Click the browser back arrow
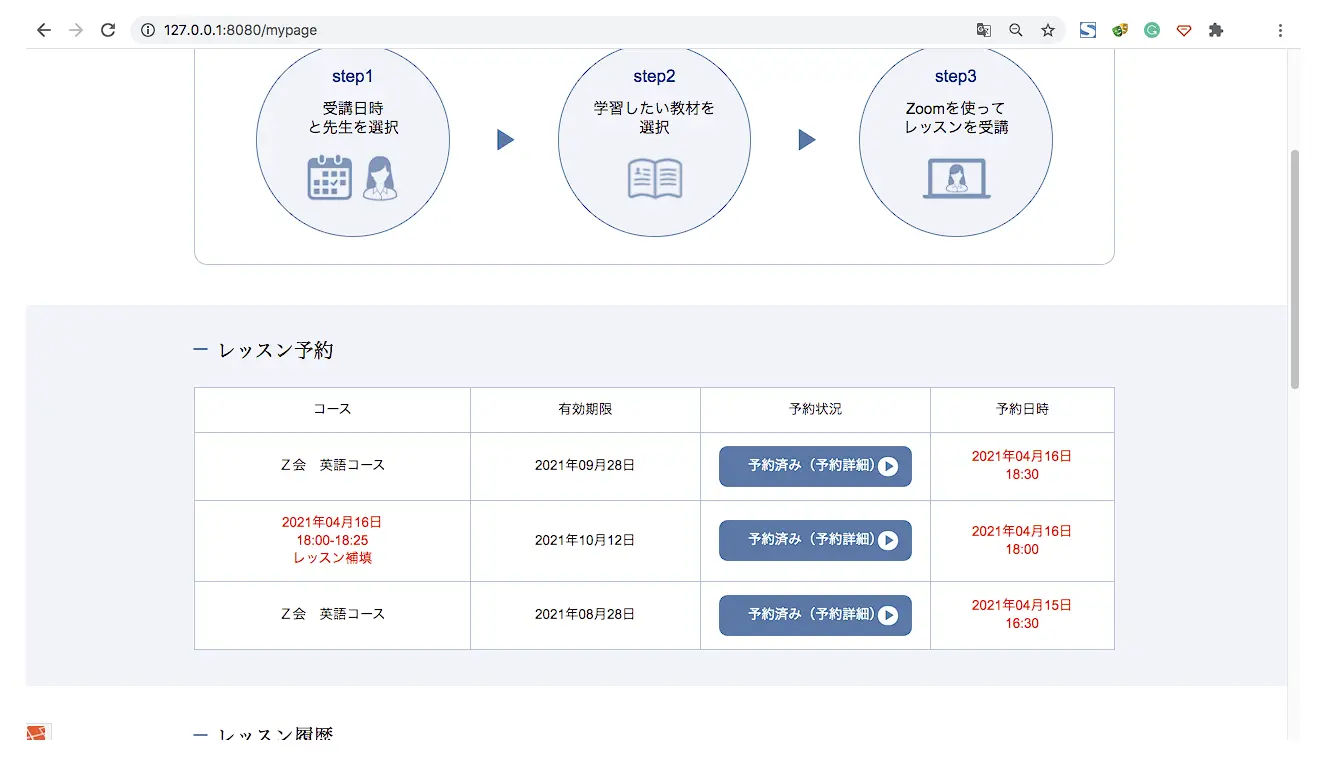This screenshot has width=1326, height=776. [x=43, y=30]
